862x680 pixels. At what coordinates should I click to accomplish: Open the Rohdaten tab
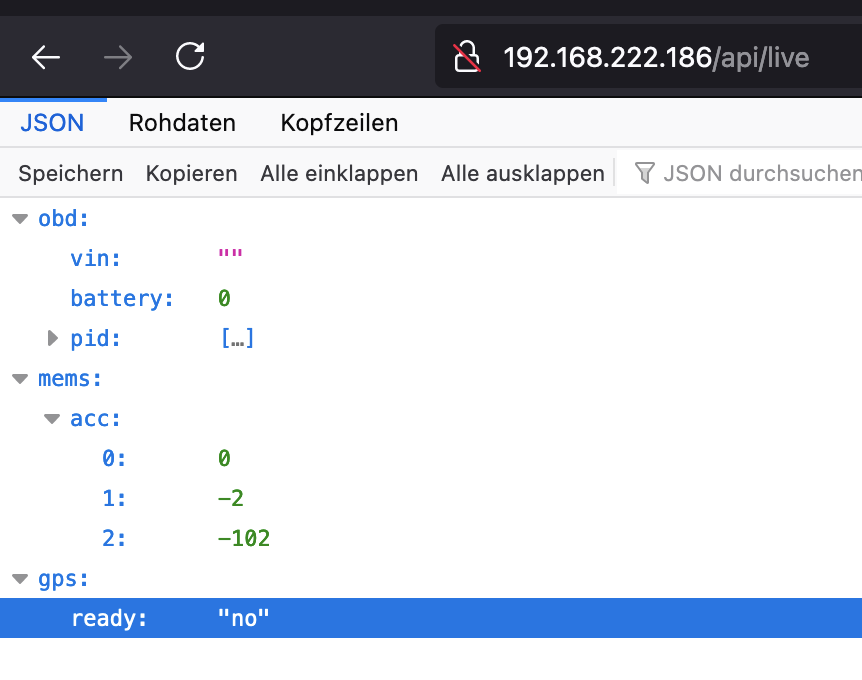pos(182,123)
